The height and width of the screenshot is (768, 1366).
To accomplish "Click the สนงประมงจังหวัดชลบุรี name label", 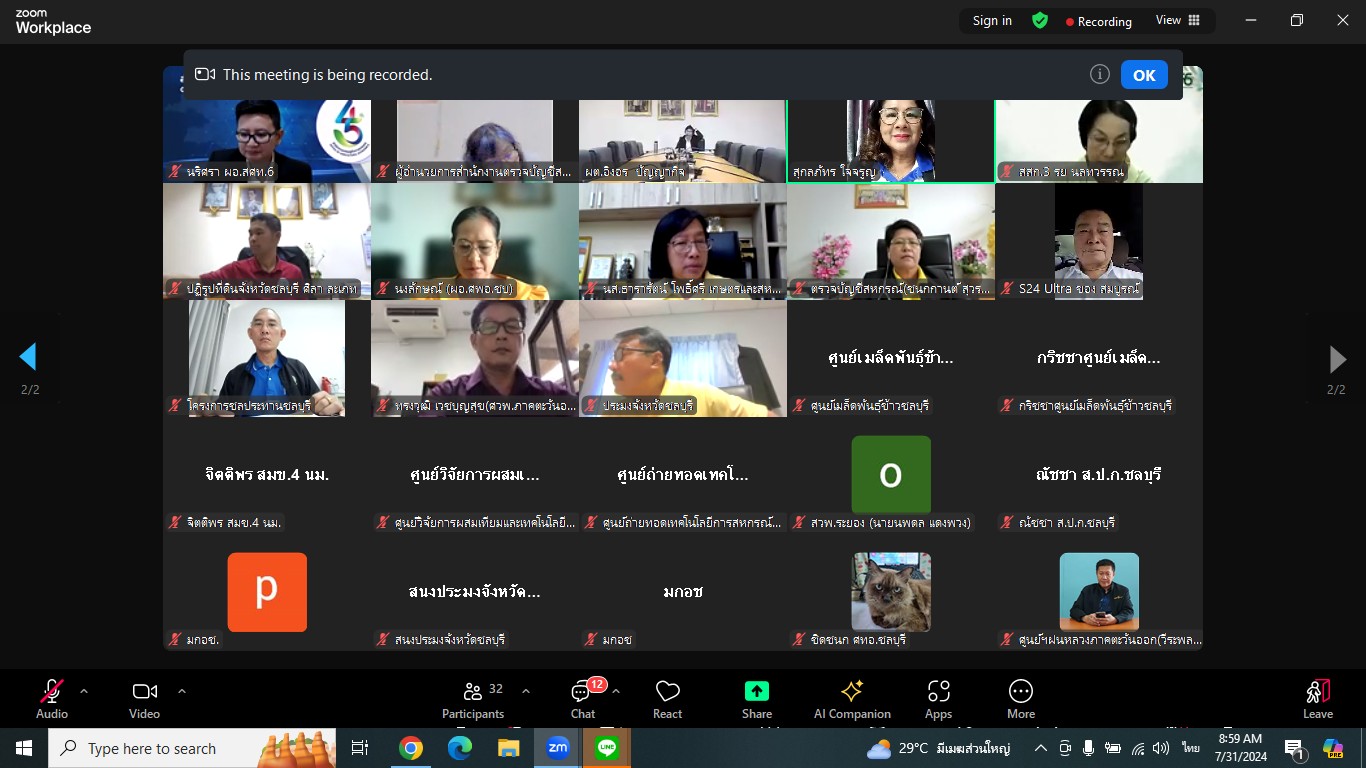I will [x=450, y=639].
